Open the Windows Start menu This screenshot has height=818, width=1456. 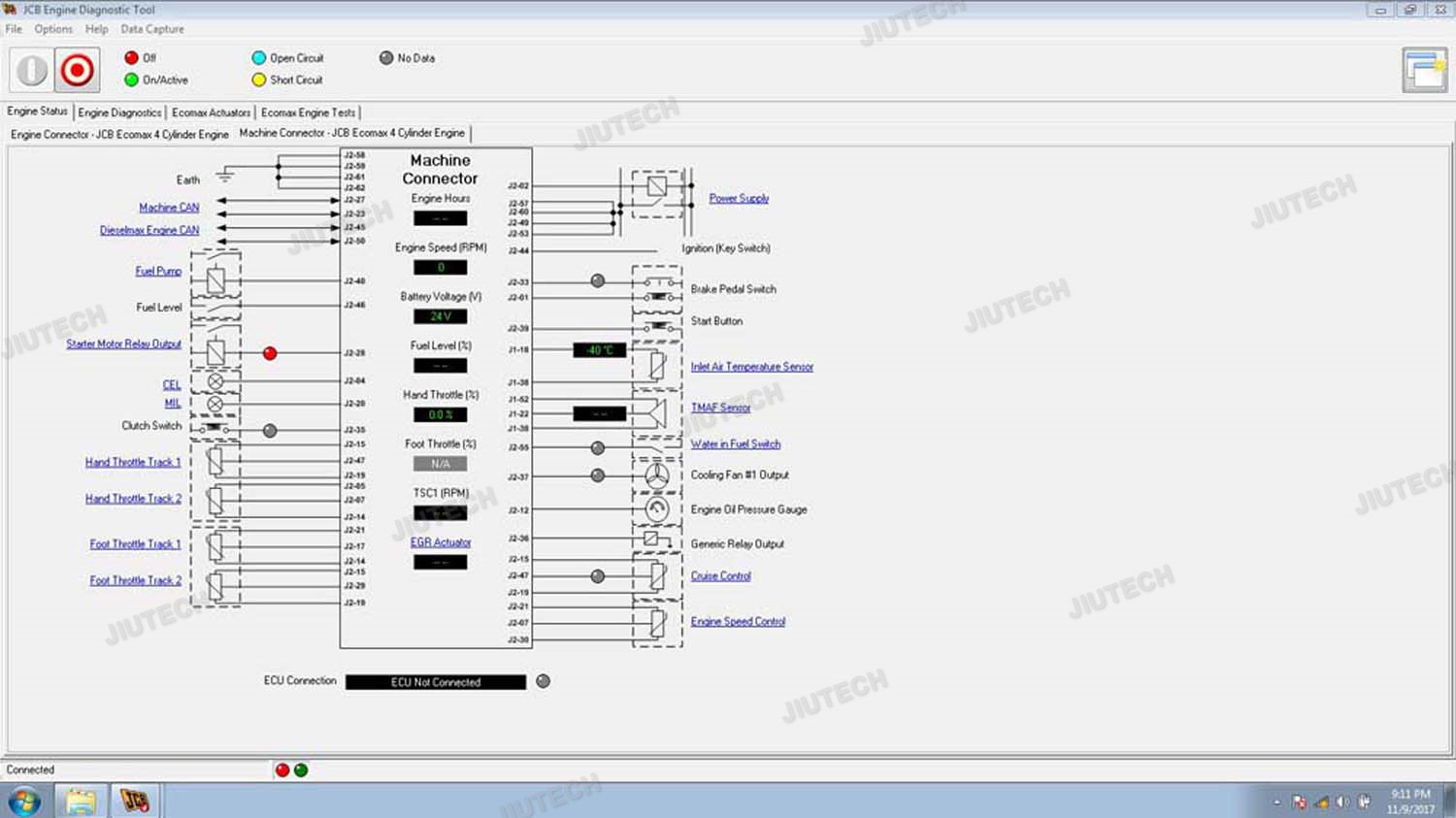(x=24, y=802)
